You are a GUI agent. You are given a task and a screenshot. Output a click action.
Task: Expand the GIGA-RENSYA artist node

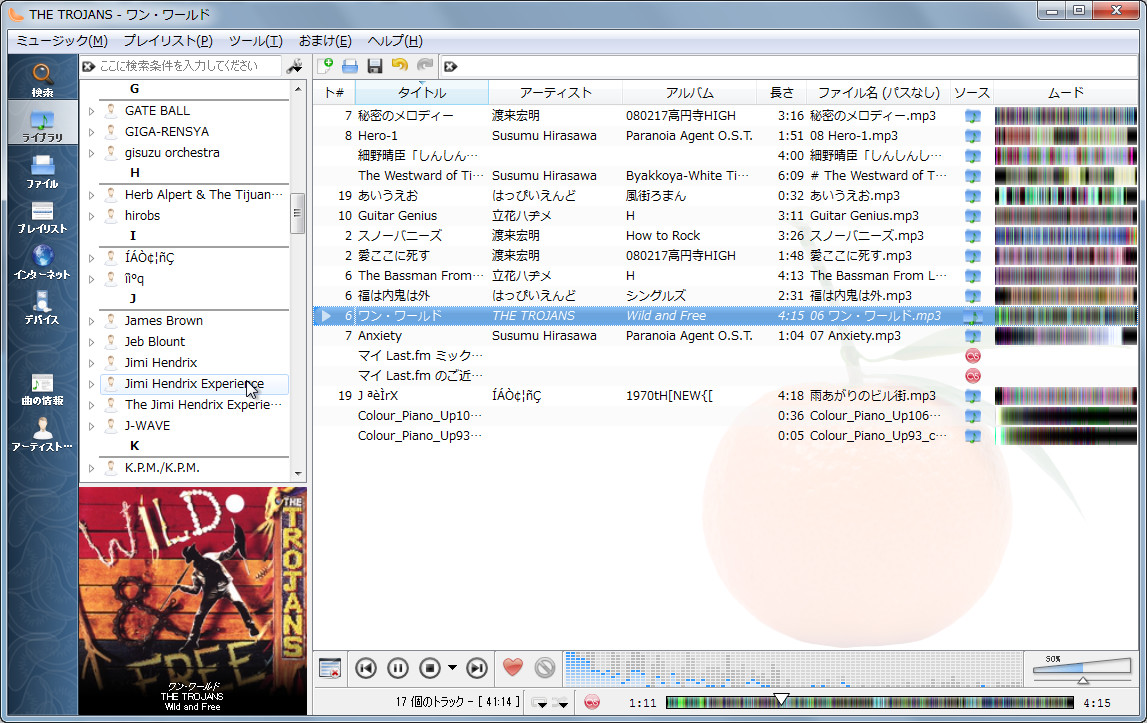point(91,132)
